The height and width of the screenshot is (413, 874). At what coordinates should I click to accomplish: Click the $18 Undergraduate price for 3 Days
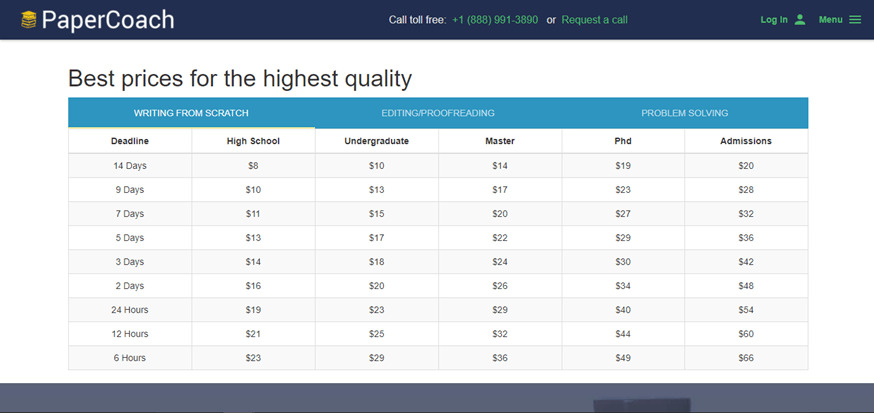(x=377, y=262)
